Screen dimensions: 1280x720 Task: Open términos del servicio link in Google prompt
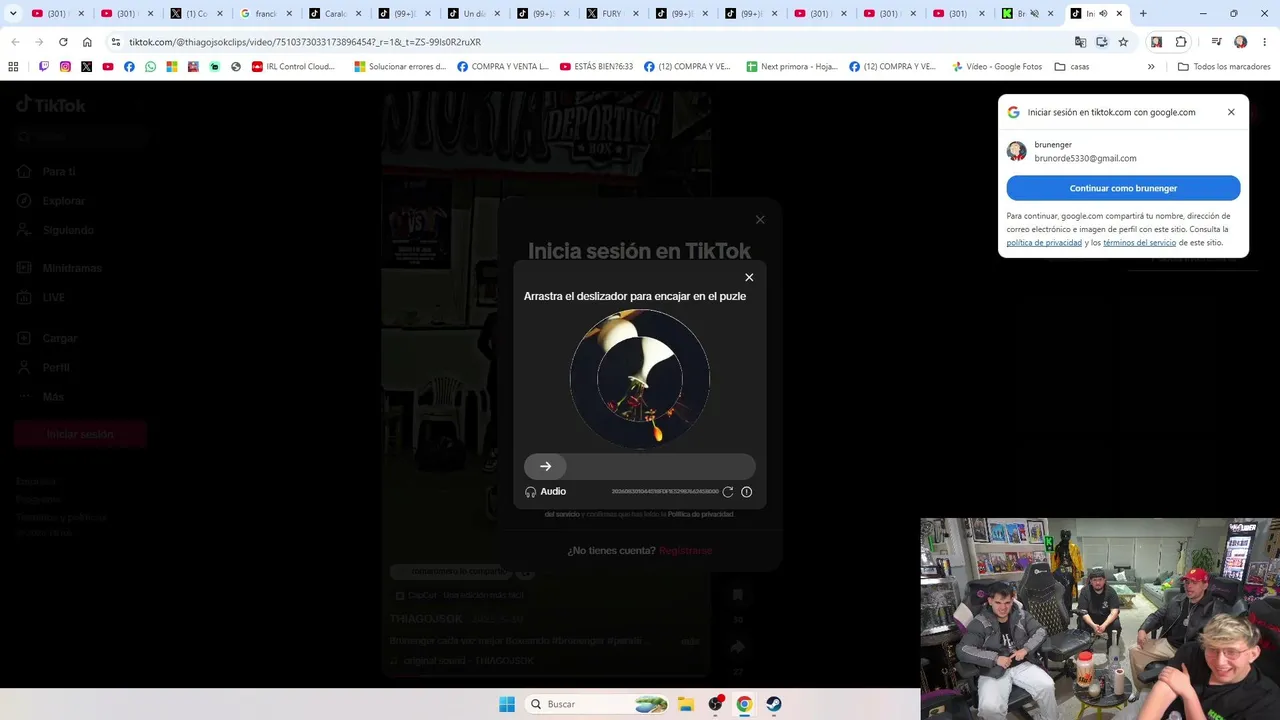[1139, 243]
